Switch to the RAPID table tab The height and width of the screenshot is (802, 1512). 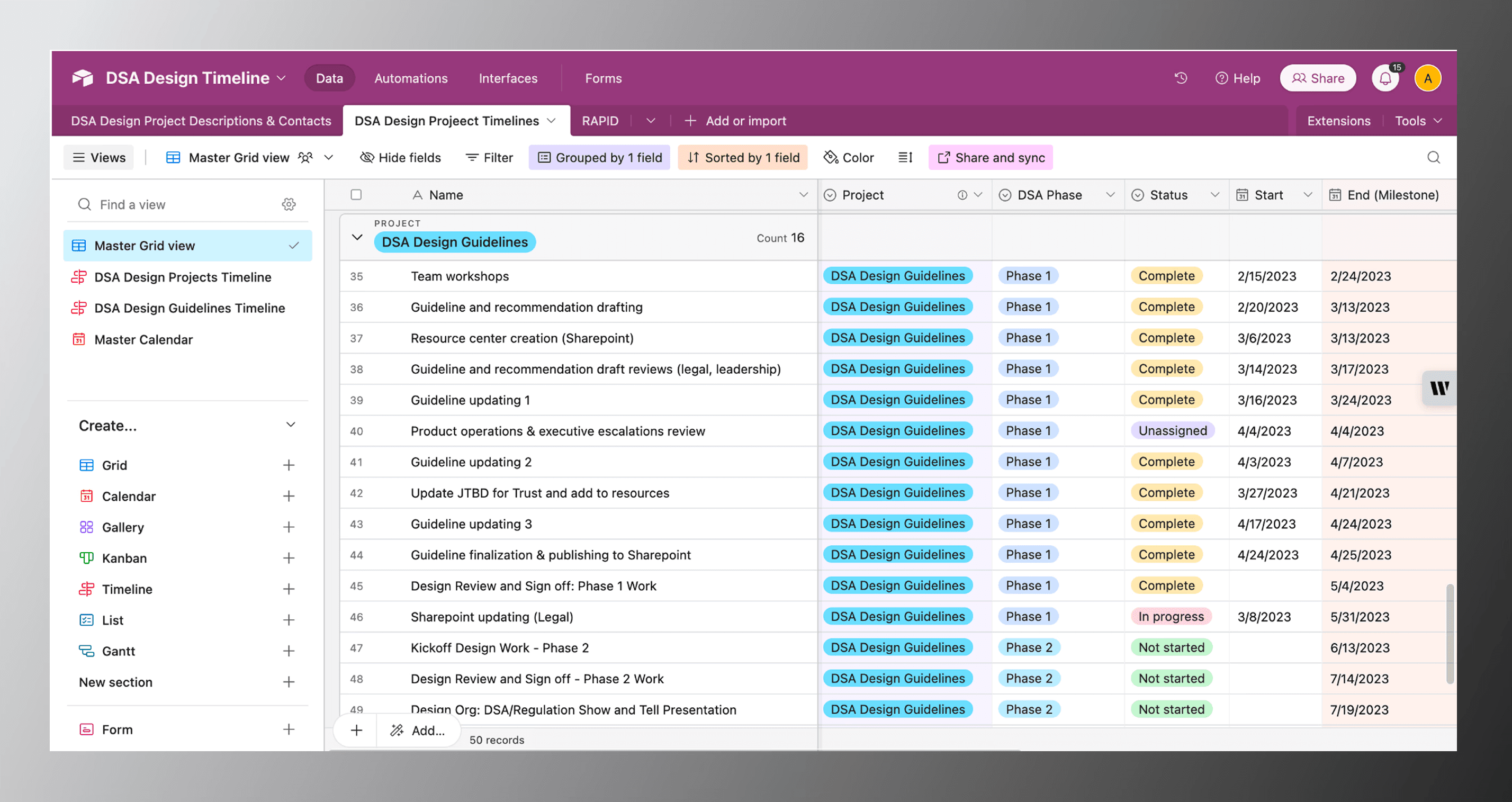[x=600, y=121]
